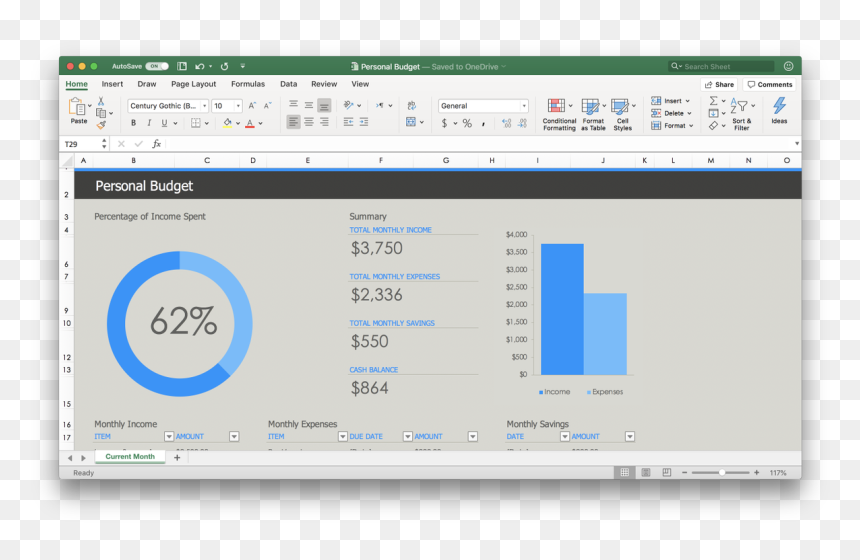Click the Copy icon
Screen dimensions: 860x560
[101, 113]
